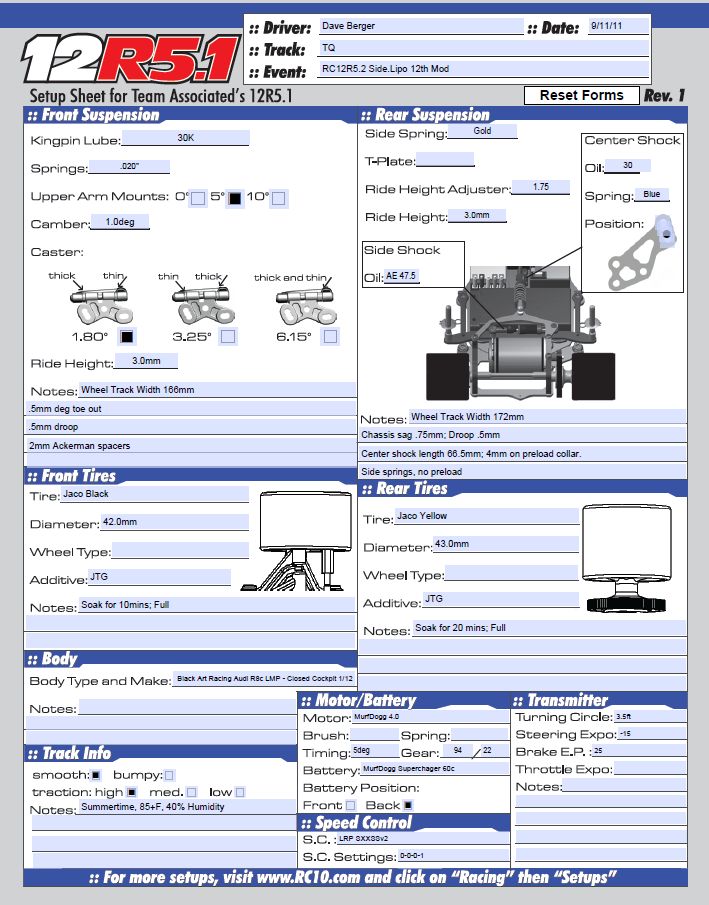Toggle the Back battery position box
This screenshot has height=905, width=709.
click(x=408, y=805)
